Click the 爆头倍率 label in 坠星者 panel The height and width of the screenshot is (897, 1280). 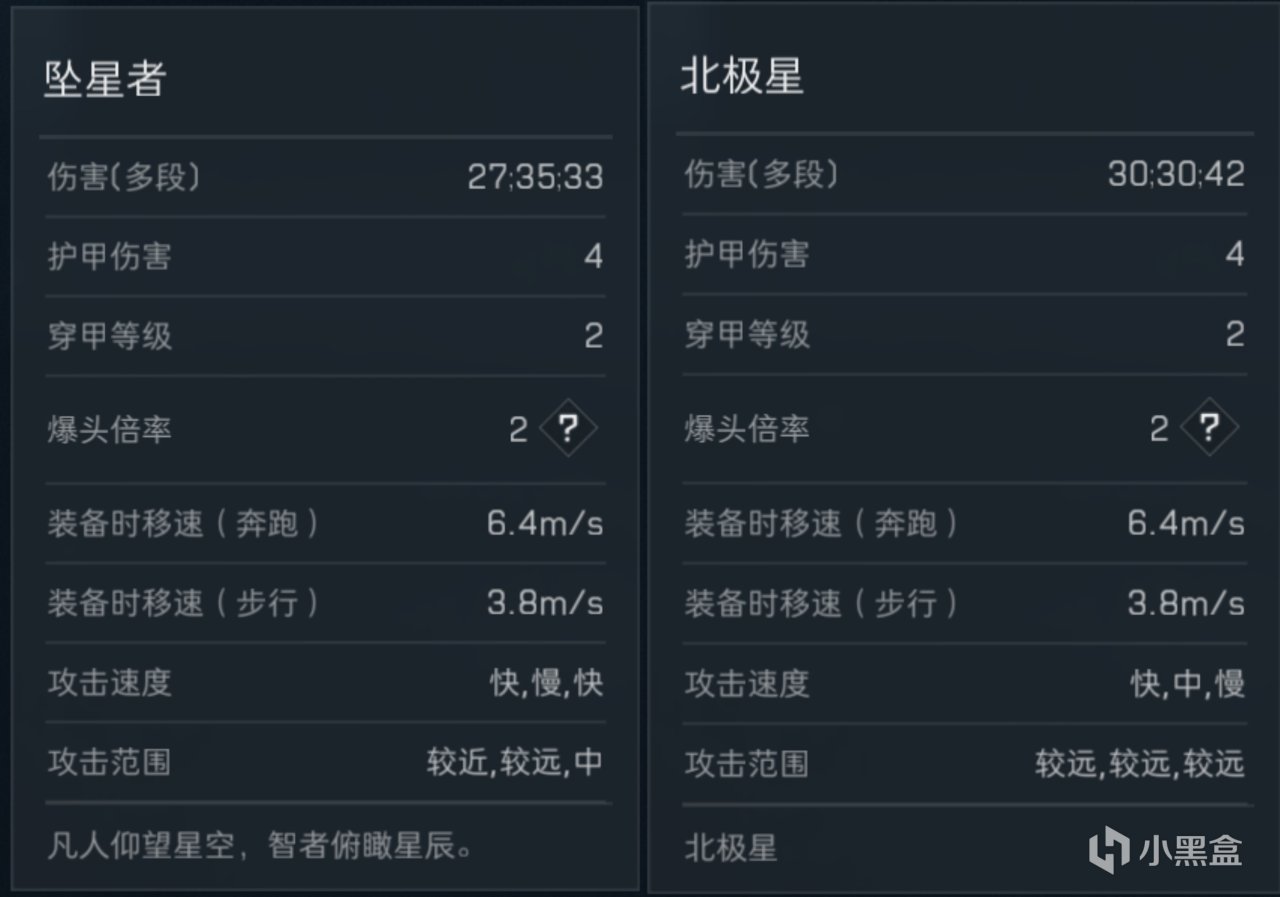(109, 431)
